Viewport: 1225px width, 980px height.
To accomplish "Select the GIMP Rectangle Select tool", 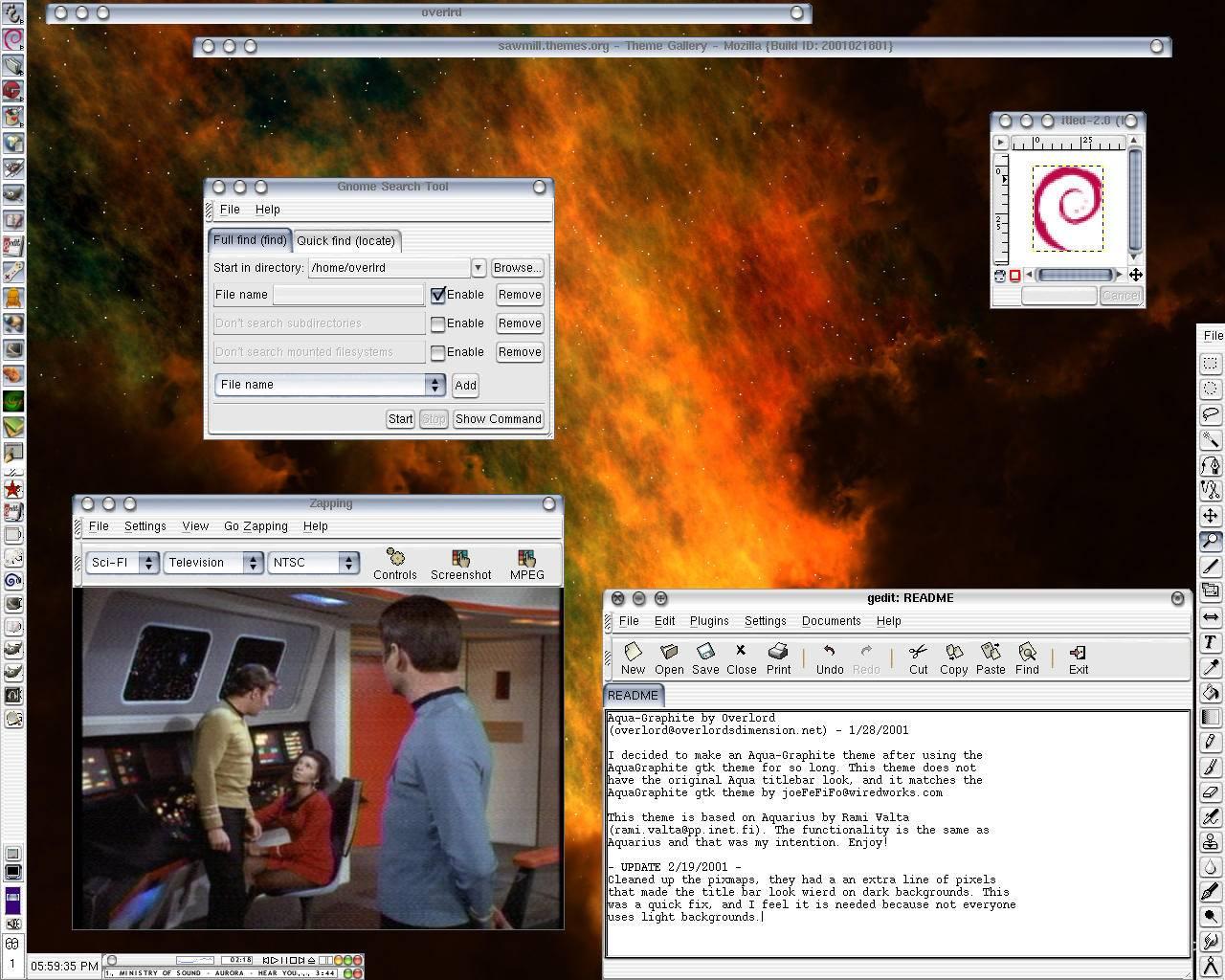I will (1211, 364).
